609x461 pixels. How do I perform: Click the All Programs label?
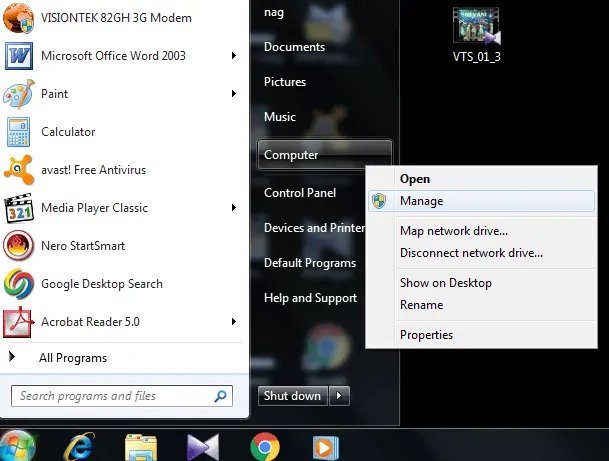pyautogui.click(x=73, y=358)
